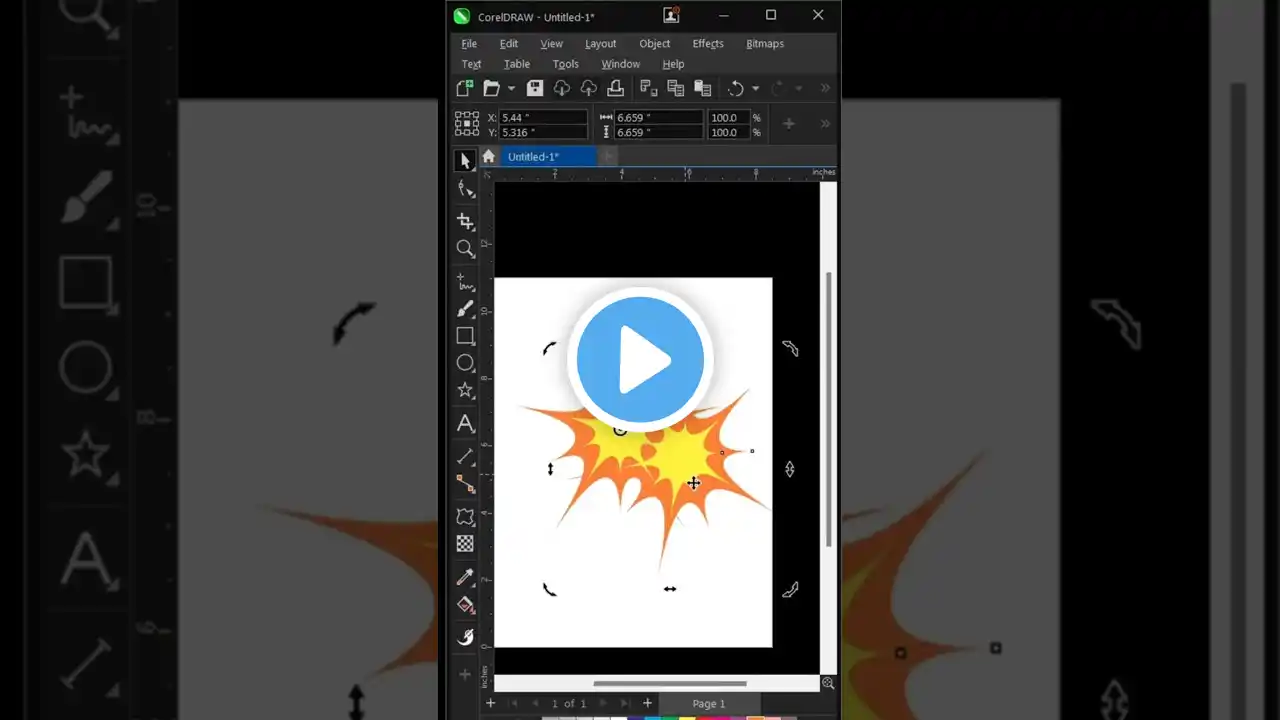Select the Rectangle tool
1280x720 pixels.
point(465,336)
